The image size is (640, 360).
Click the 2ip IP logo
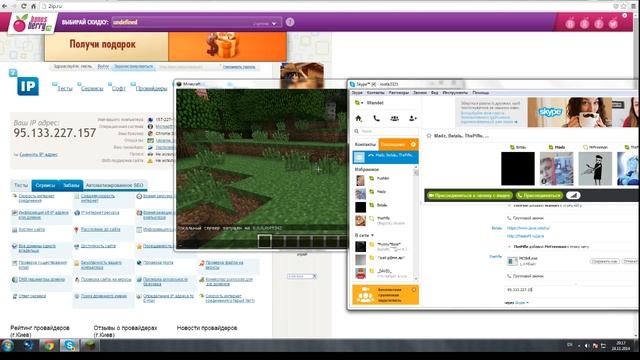click(x=28, y=86)
